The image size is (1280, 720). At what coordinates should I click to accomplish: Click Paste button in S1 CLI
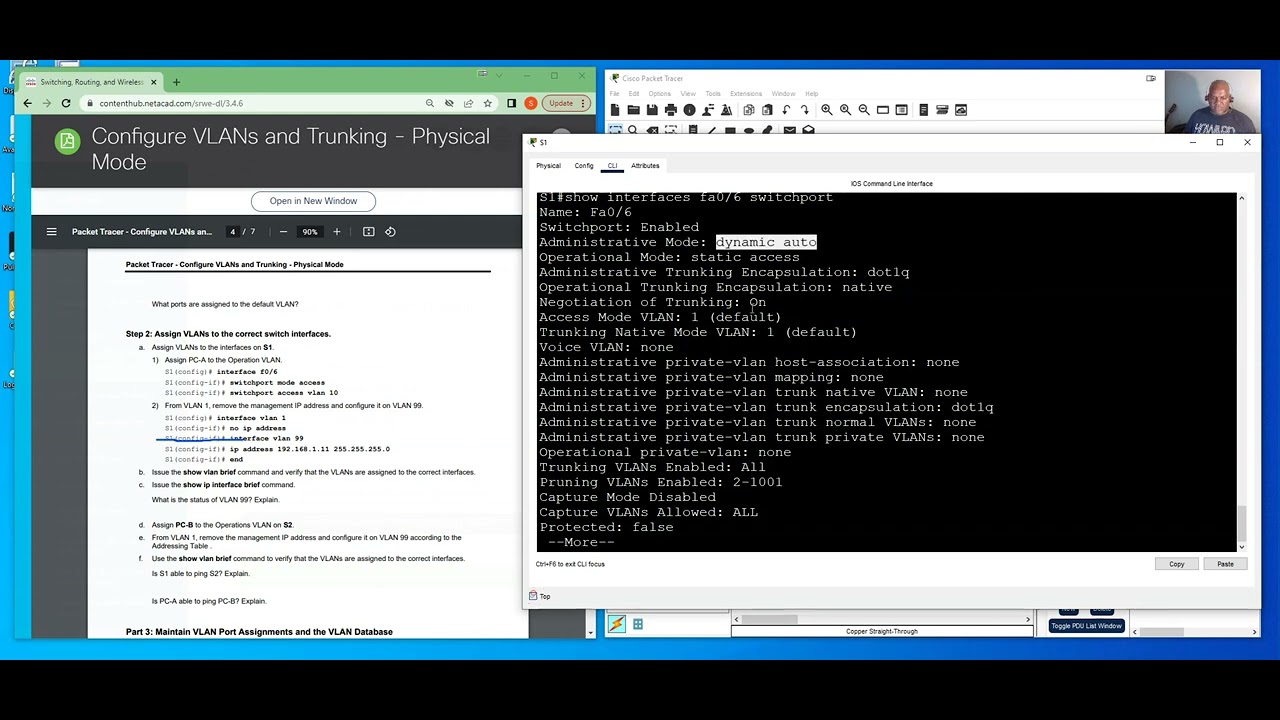pos(1225,564)
